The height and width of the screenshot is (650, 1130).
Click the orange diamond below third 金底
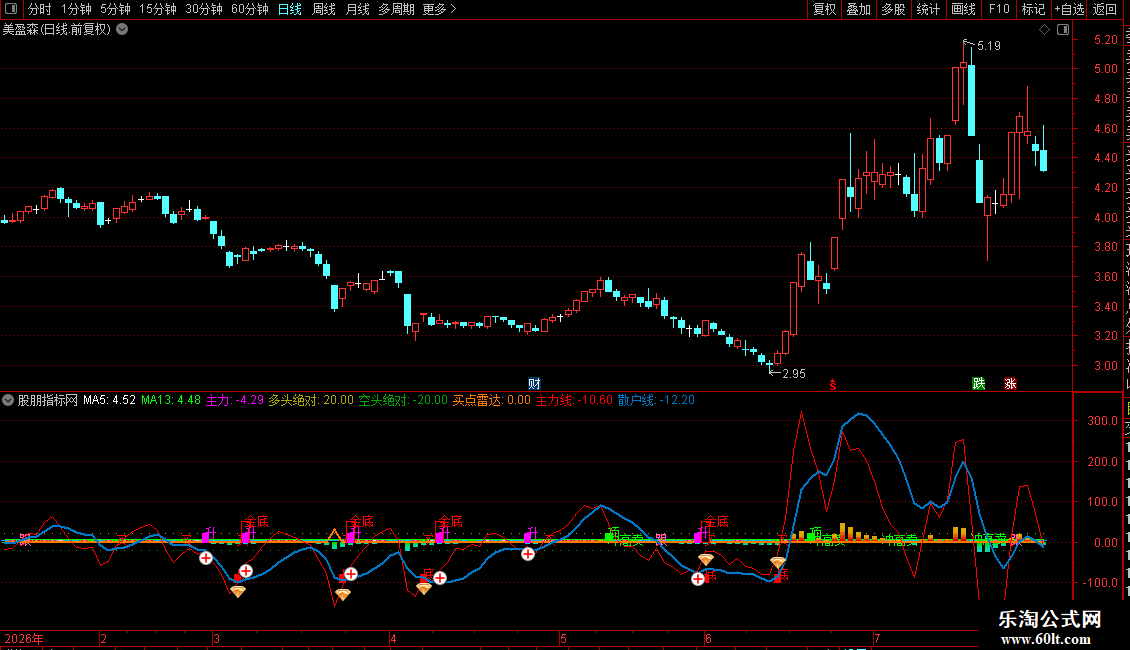coord(424,588)
